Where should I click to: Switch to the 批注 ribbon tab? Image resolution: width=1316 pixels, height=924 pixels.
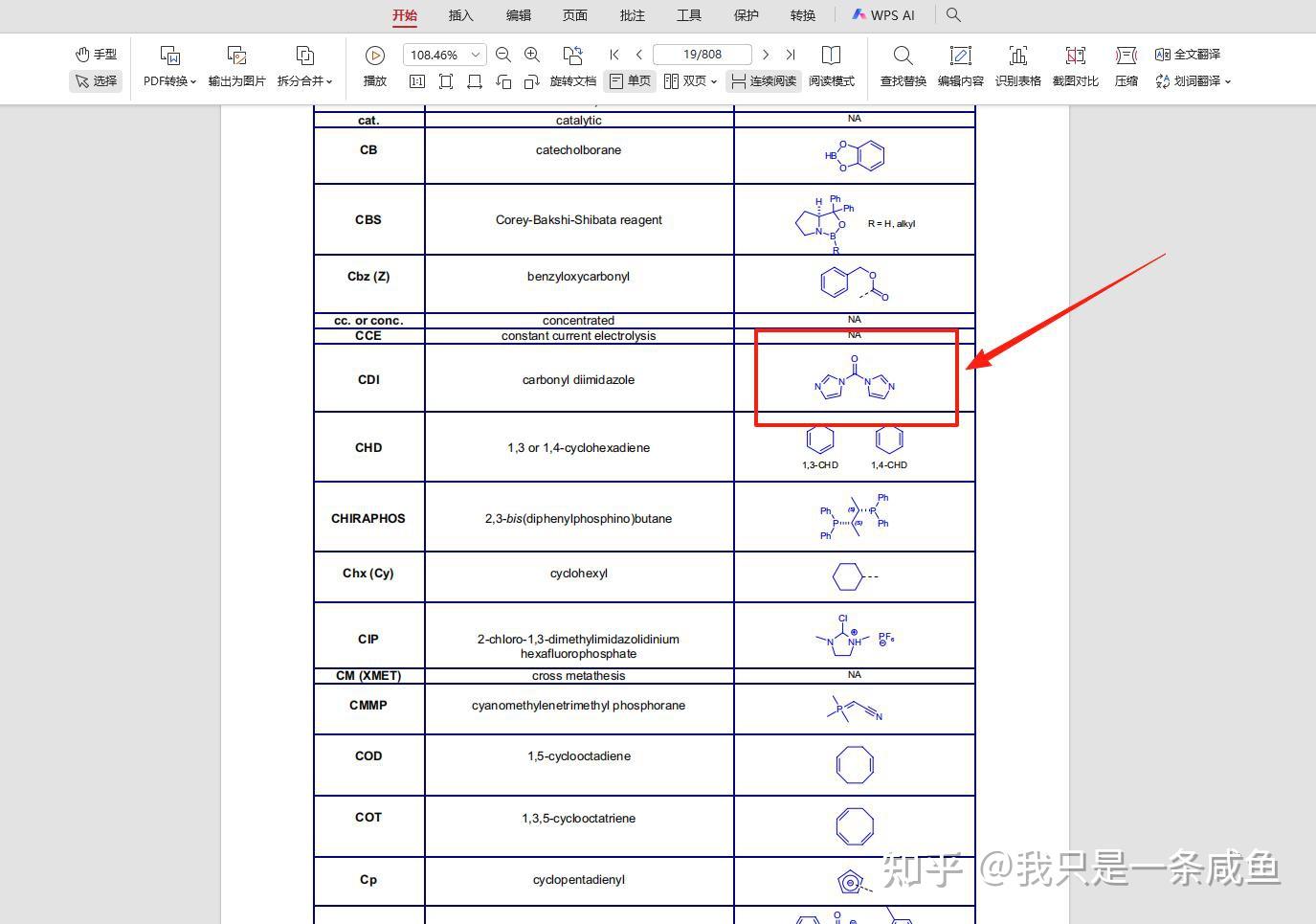point(632,14)
